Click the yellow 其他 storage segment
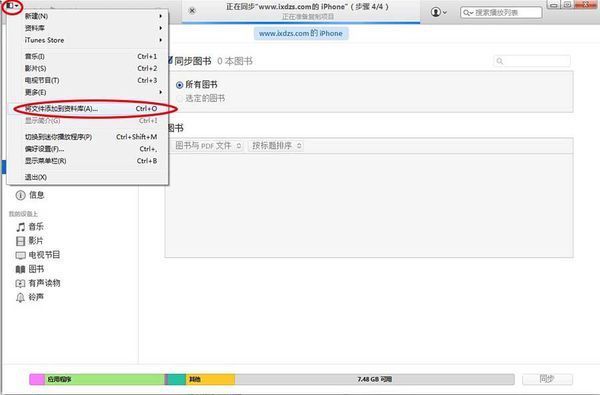The height and width of the screenshot is (395, 600). pyautogui.click(x=210, y=379)
